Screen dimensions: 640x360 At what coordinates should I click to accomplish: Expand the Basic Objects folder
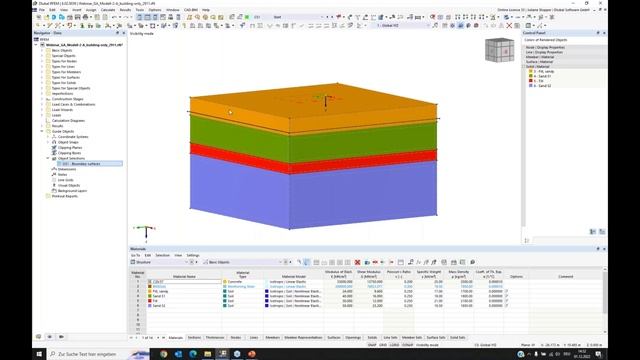(x=42, y=50)
